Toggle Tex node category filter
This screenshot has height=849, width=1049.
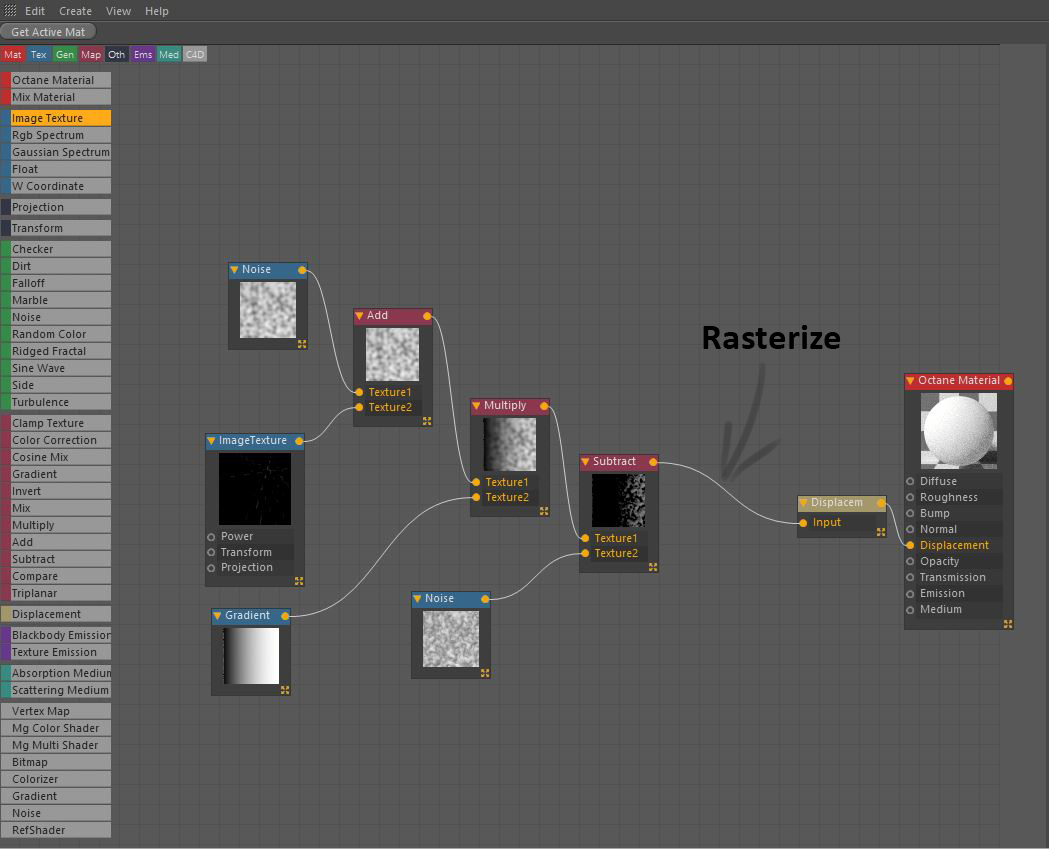(39, 55)
